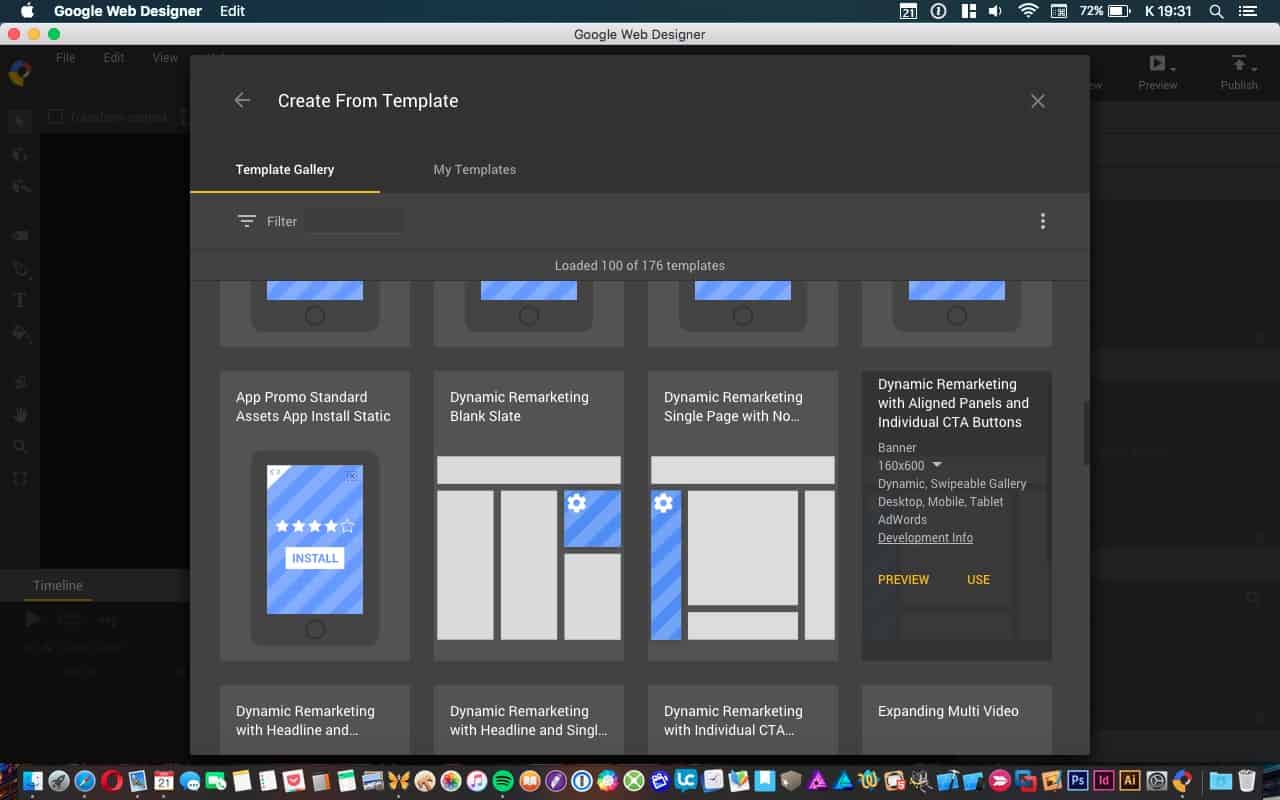Switch to Template Gallery tab

(x=285, y=169)
